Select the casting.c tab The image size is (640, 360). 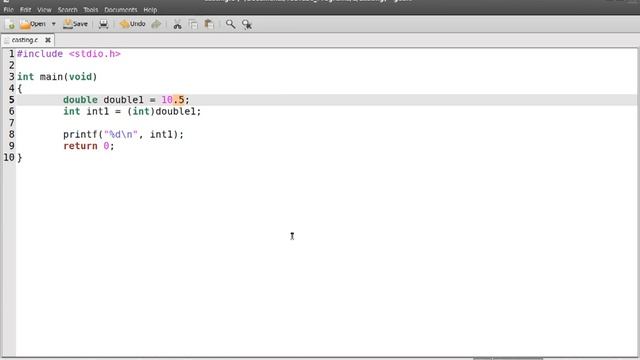[x=25, y=40]
